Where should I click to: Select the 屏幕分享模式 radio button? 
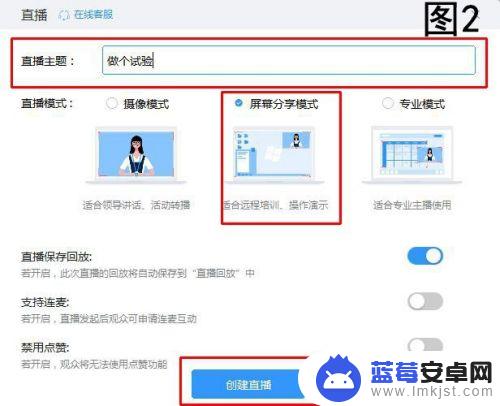tap(239, 103)
